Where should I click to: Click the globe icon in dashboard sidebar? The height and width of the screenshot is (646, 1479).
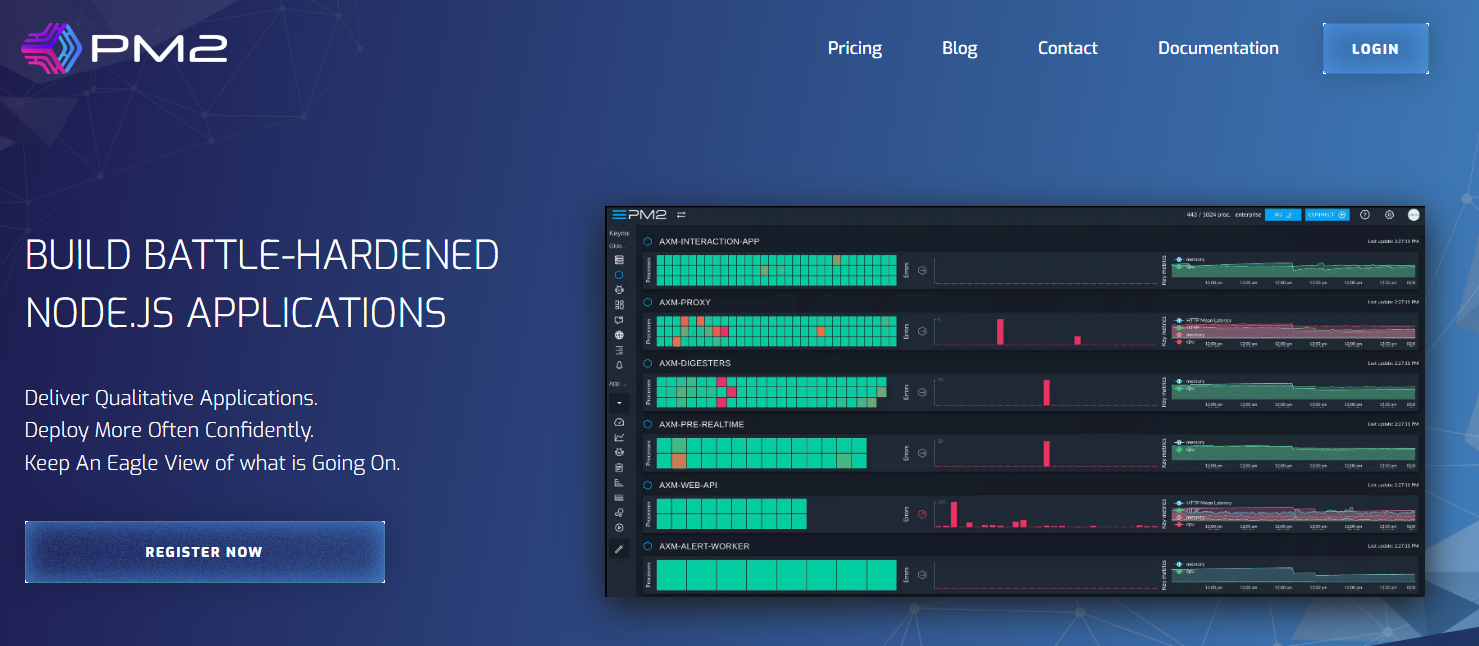coord(619,335)
